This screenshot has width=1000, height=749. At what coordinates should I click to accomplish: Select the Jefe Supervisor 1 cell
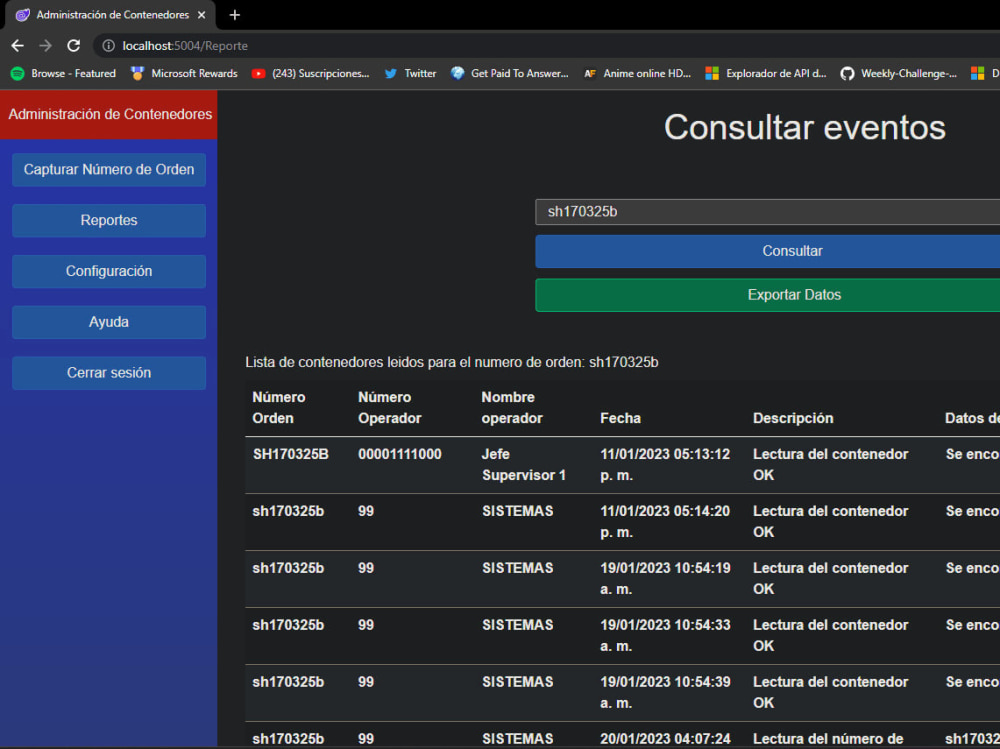(x=524, y=464)
